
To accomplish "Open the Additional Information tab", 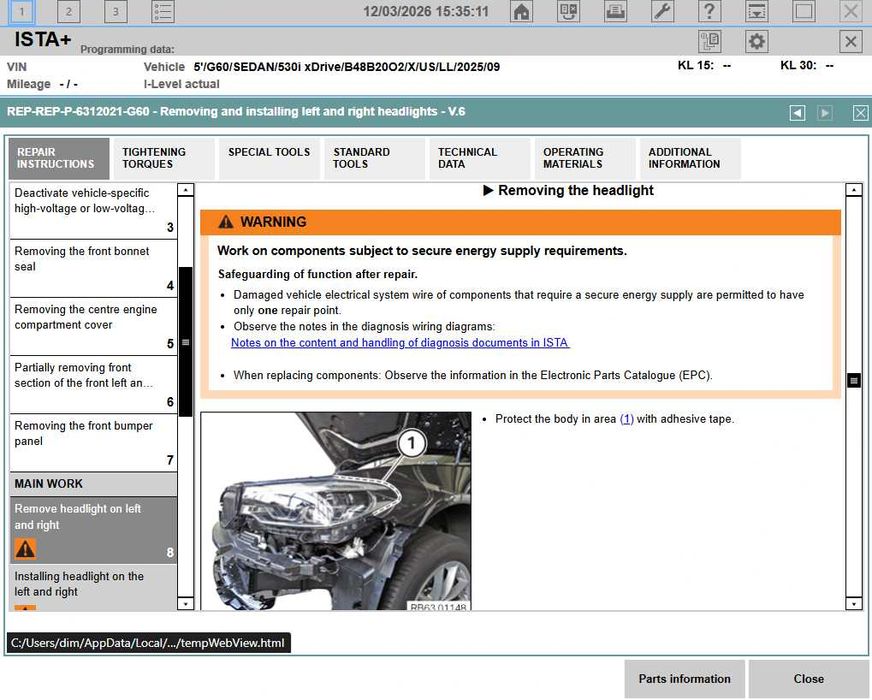I will coord(690,158).
